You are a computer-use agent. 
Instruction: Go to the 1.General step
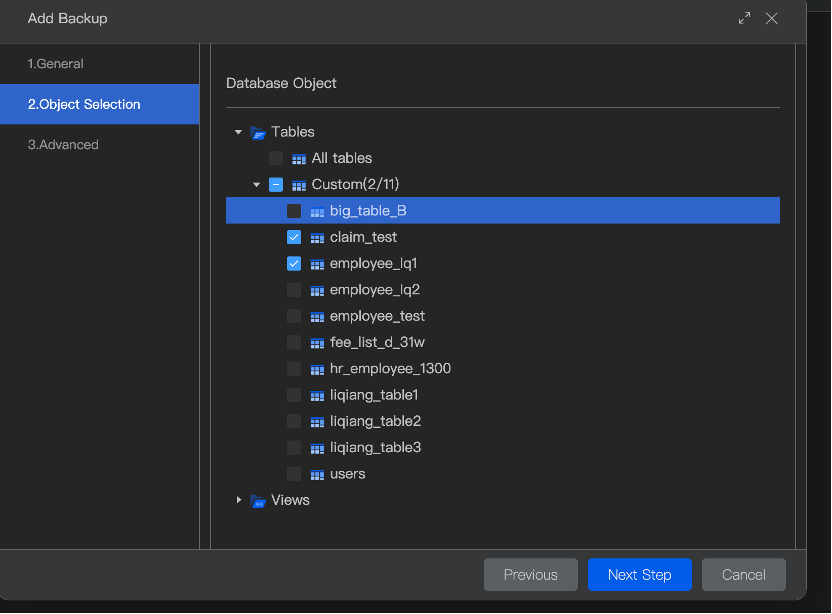pyautogui.click(x=56, y=64)
